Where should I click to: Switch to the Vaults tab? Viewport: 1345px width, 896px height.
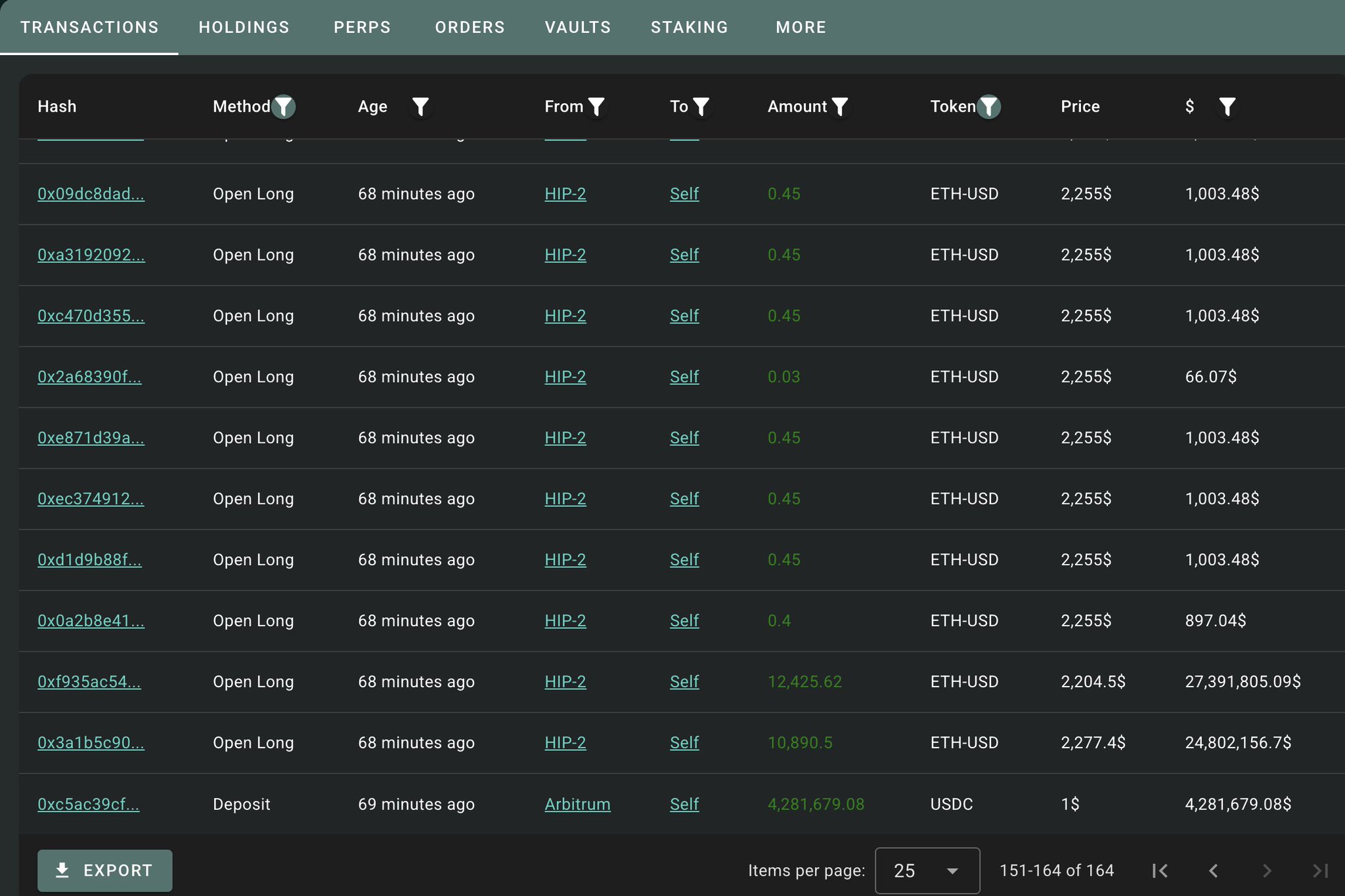coord(578,27)
